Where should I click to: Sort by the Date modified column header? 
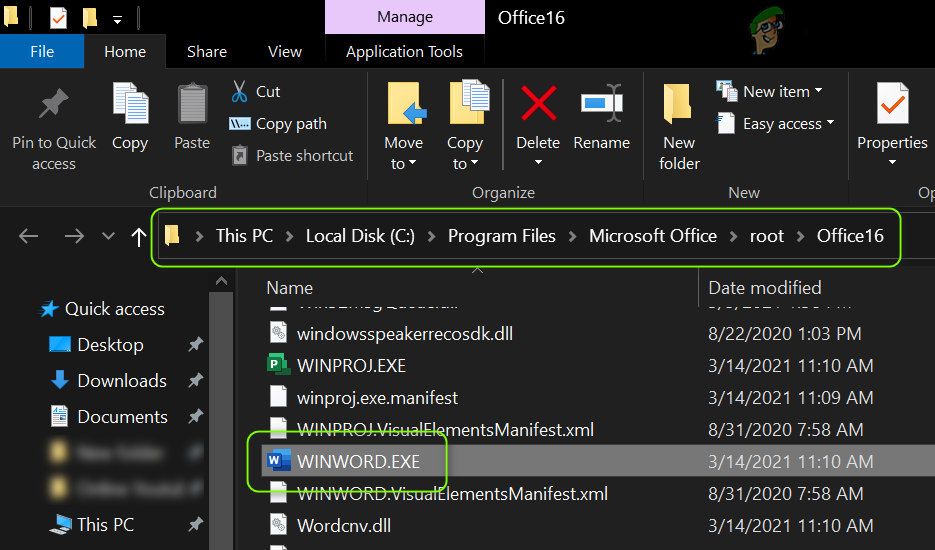(x=765, y=287)
